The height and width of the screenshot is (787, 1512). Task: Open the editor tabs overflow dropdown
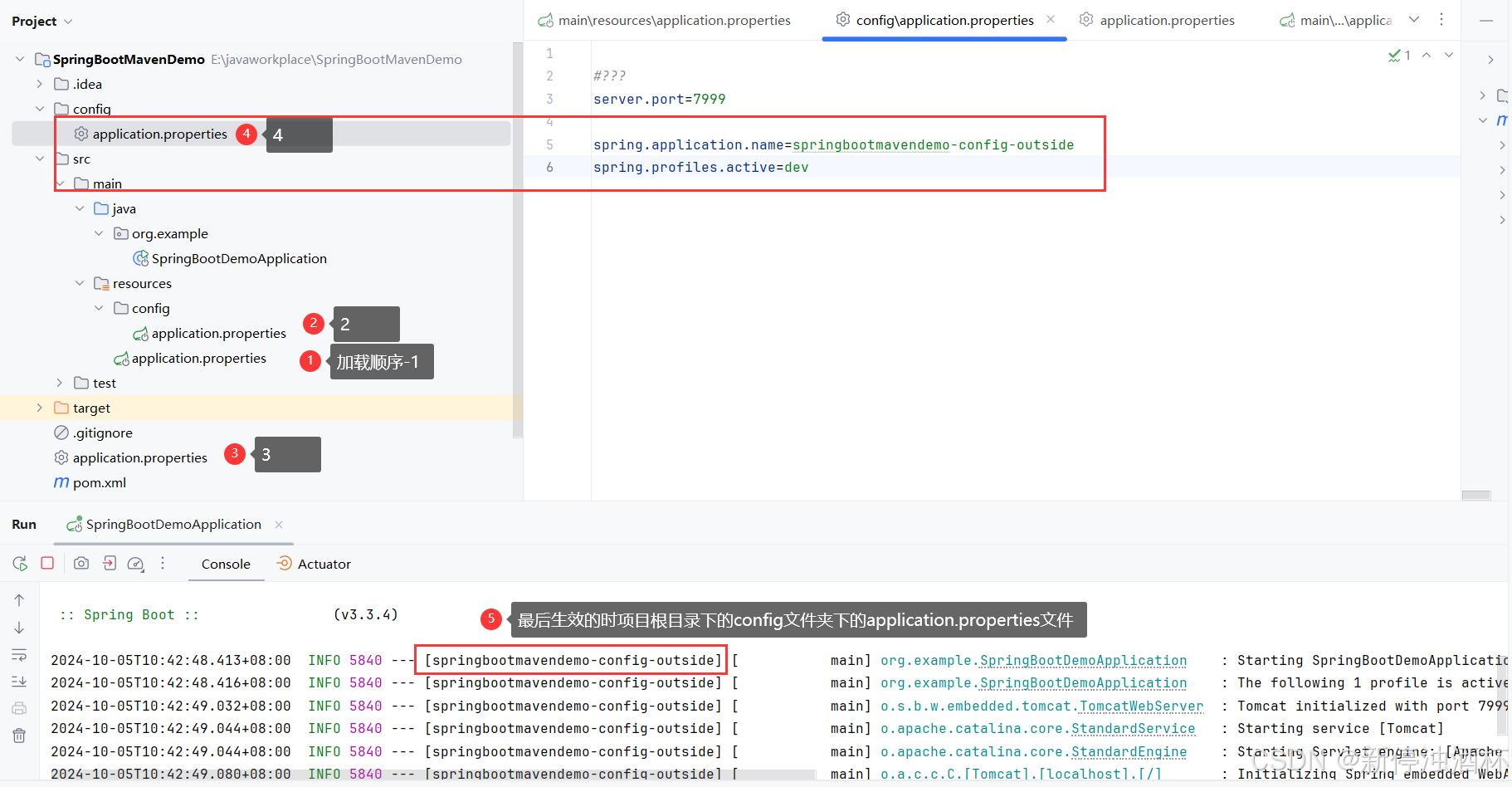1414,20
